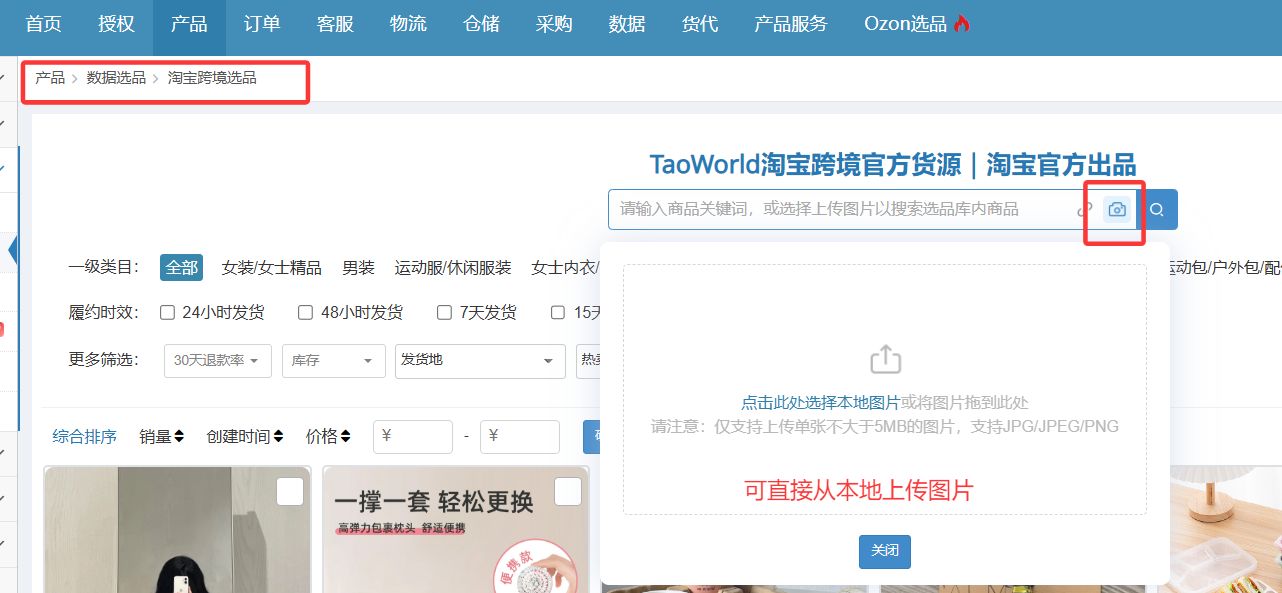Click the 关闭 button in upload popup
Image resolution: width=1282 pixels, height=593 pixels.
coord(885,551)
